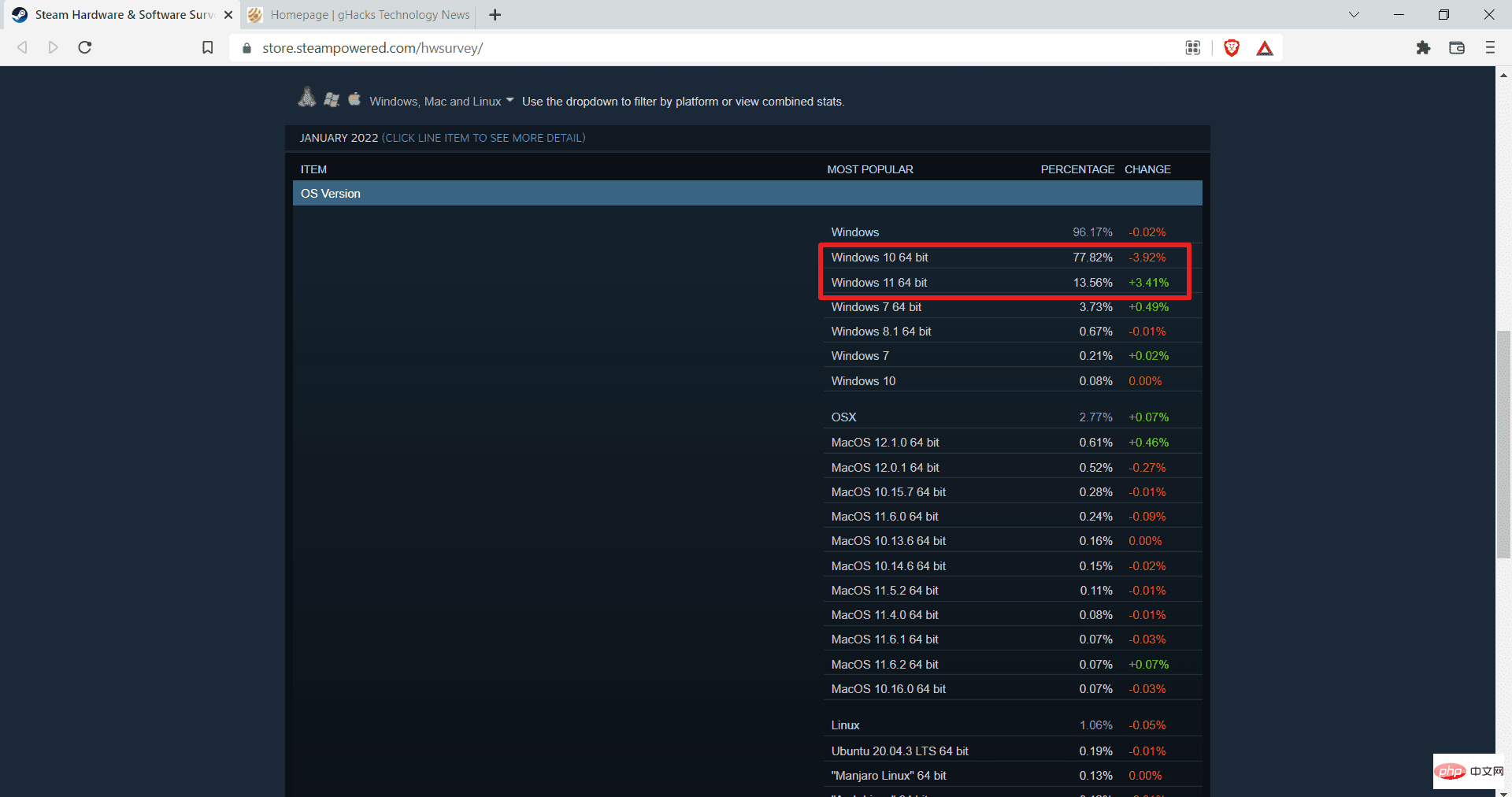The image size is (1512, 797).
Task: Click the CHANGE column header
Action: [x=1147, y=169]
